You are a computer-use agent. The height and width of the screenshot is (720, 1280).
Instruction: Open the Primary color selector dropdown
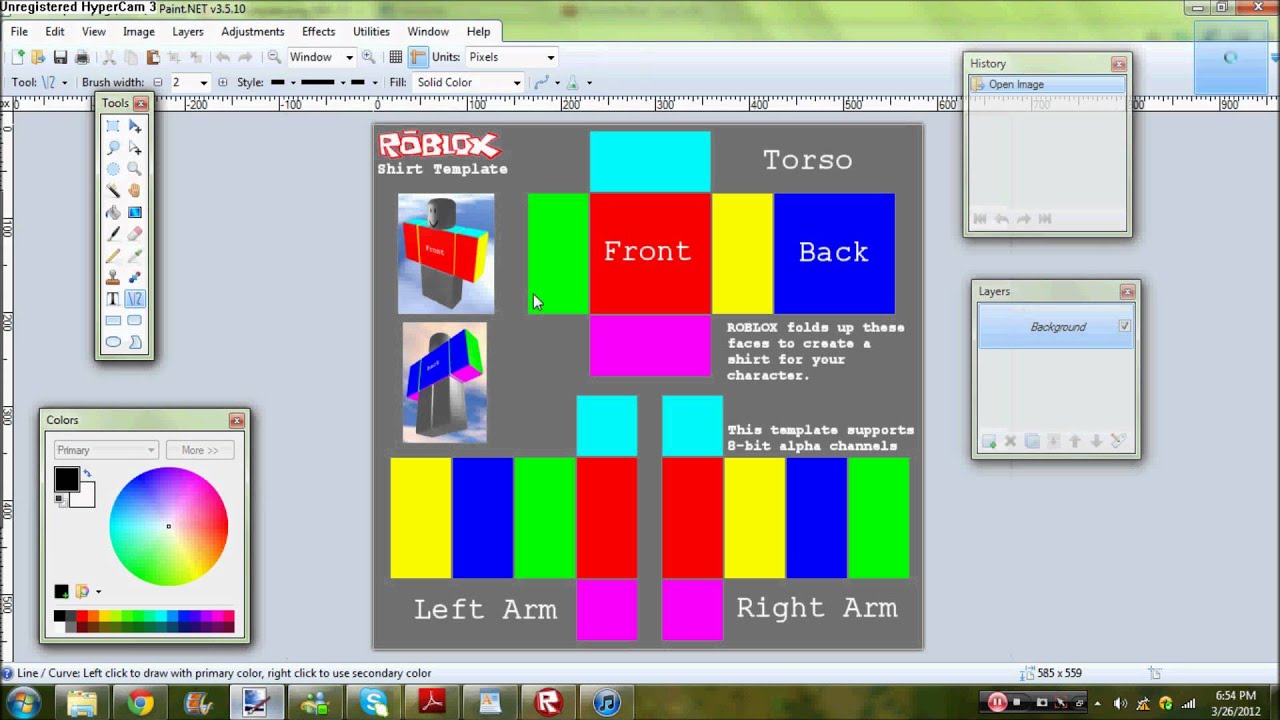(x=105, y=450)
